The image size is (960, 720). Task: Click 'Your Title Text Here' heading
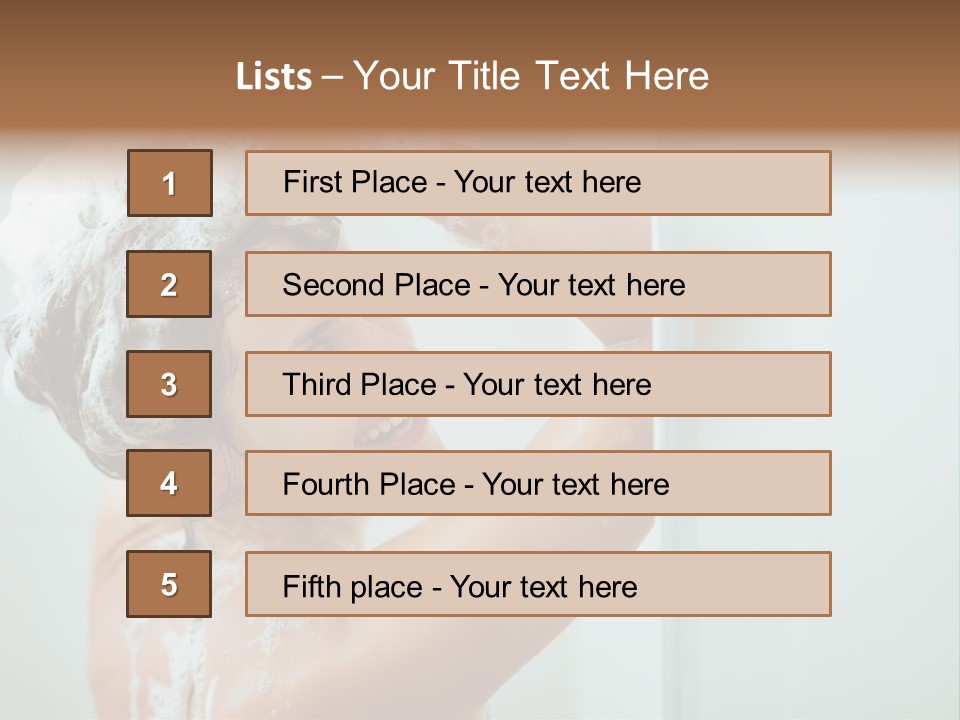(x=531, y=76)
